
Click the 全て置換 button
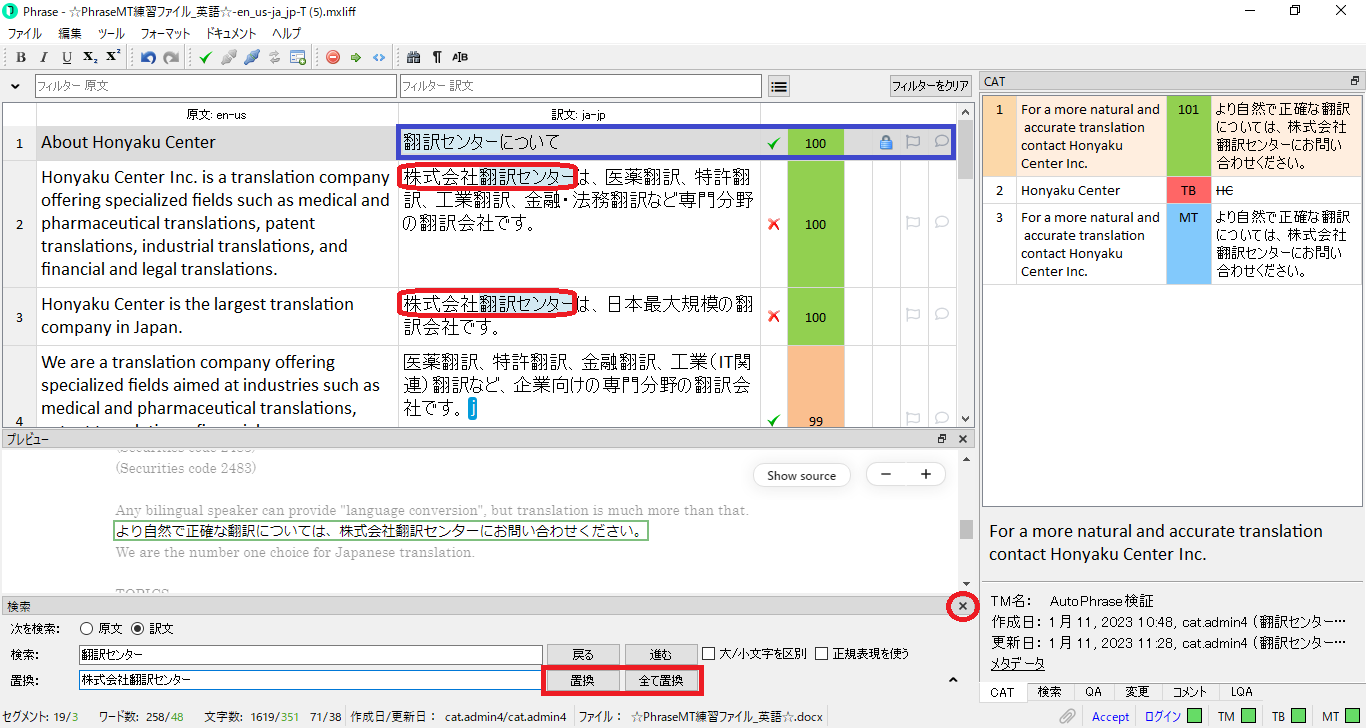click(660, 681)
